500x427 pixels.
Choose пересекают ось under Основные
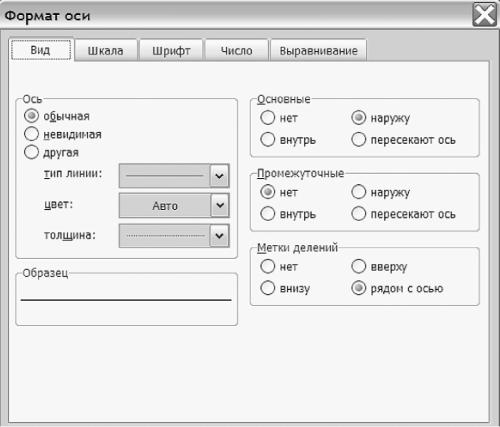pyautogui.click(x=359, y=139)
